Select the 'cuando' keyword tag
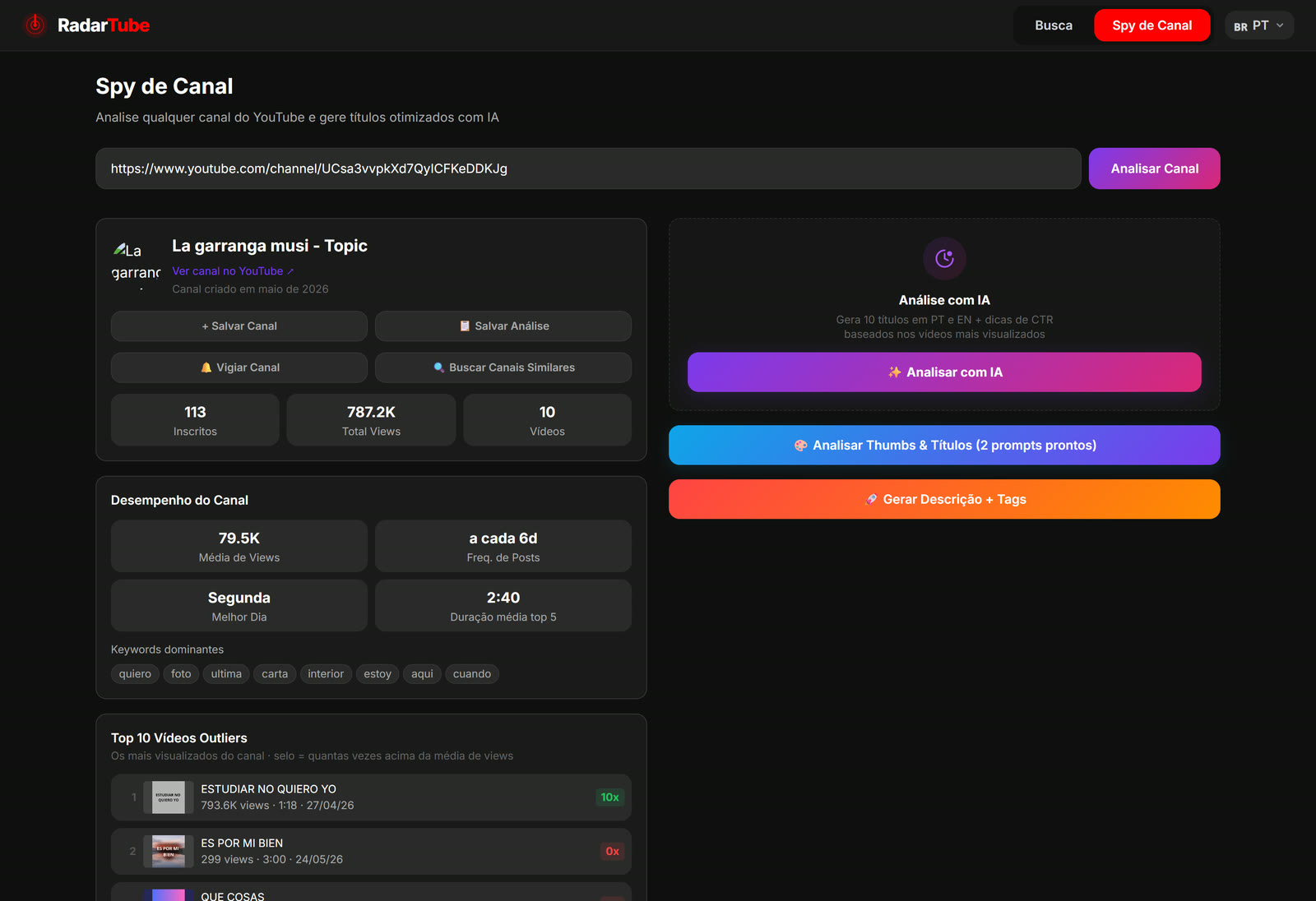1316x901 pixels. [x=472, y=674]
